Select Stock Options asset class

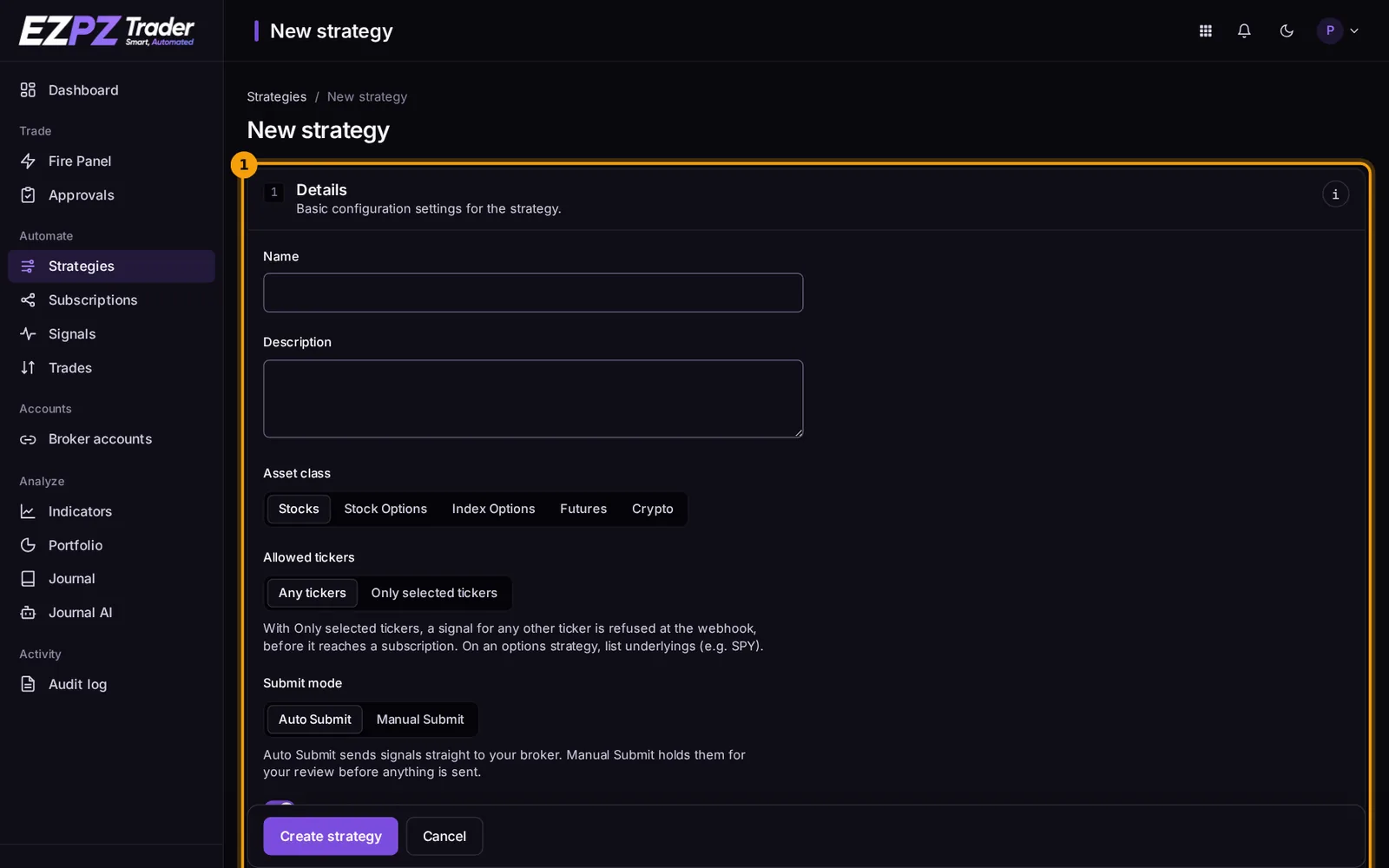point(385,510)
